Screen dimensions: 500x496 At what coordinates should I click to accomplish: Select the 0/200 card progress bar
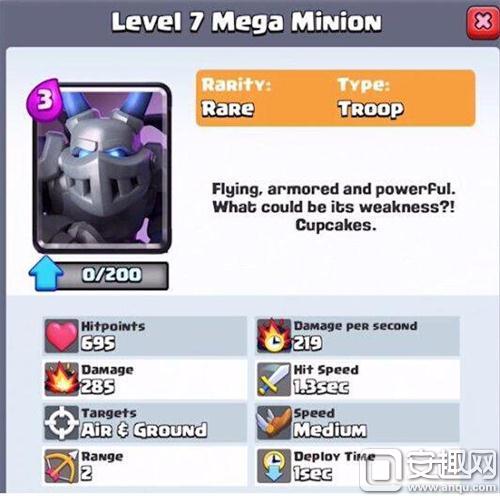pyautogui.click(x=112, y=275)
